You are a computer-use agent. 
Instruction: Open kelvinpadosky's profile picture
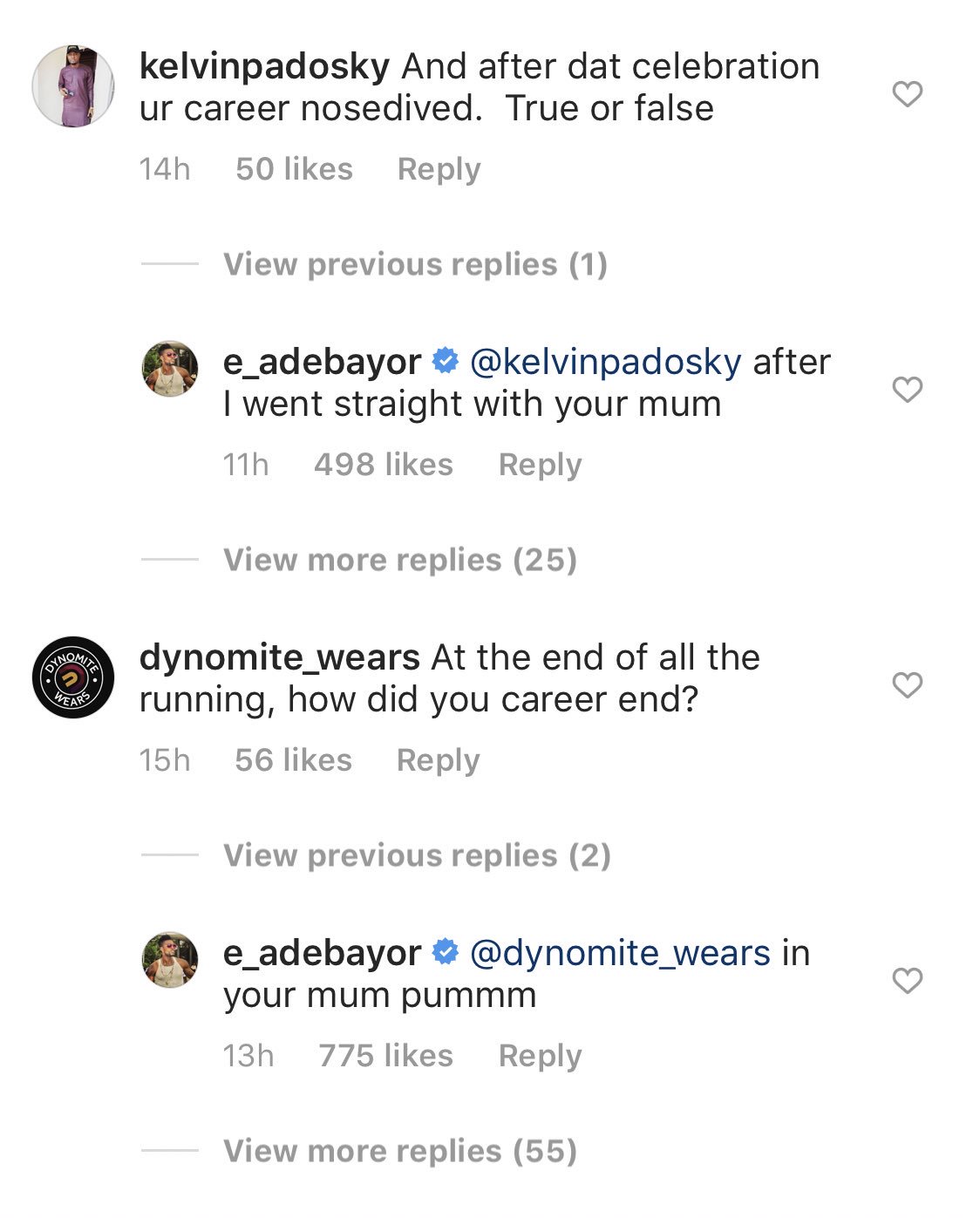pyautogui.click(x=73, y=86)
